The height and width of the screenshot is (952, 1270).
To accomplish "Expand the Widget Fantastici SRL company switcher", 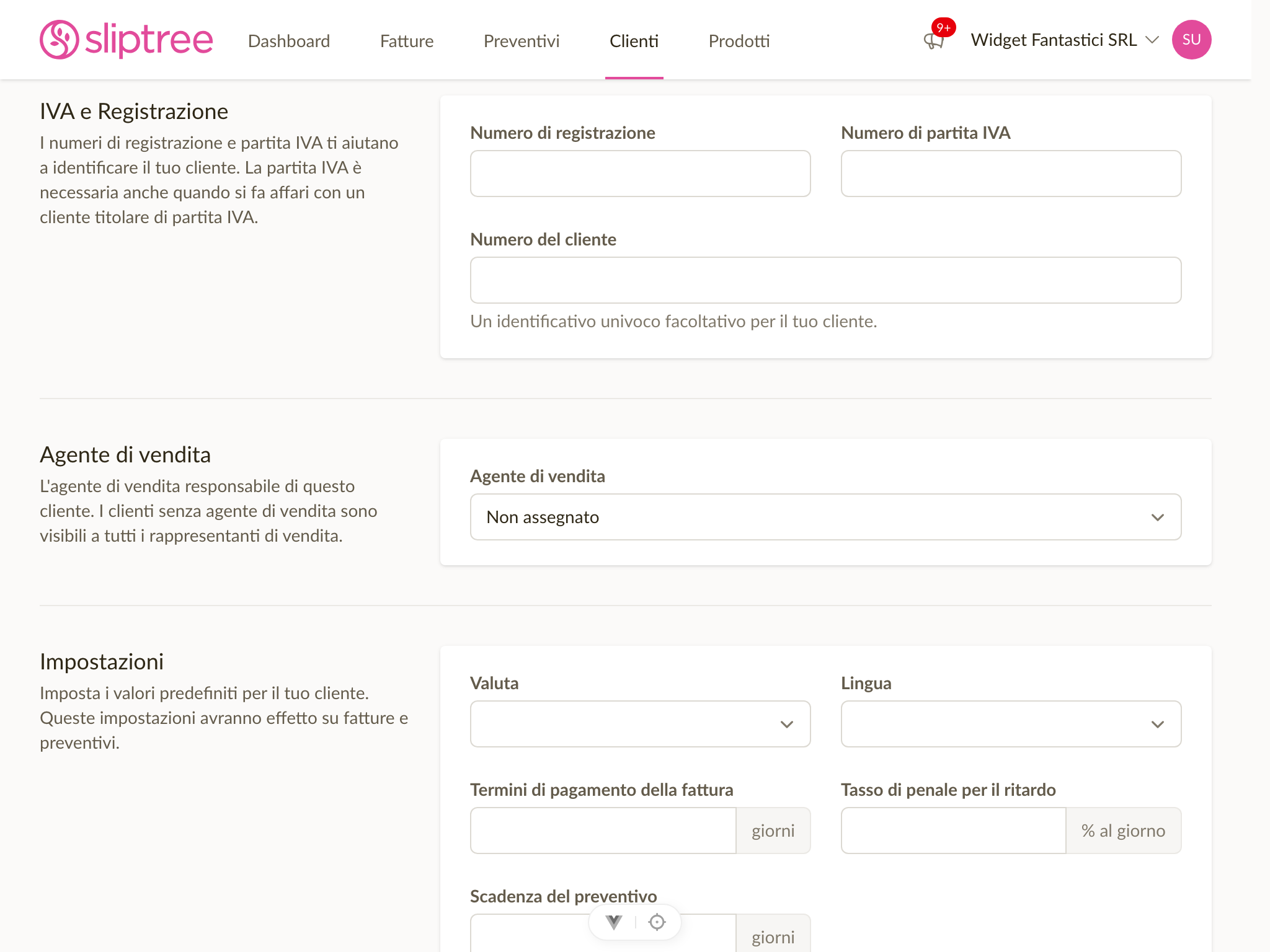I will [x=1064, y=40].
